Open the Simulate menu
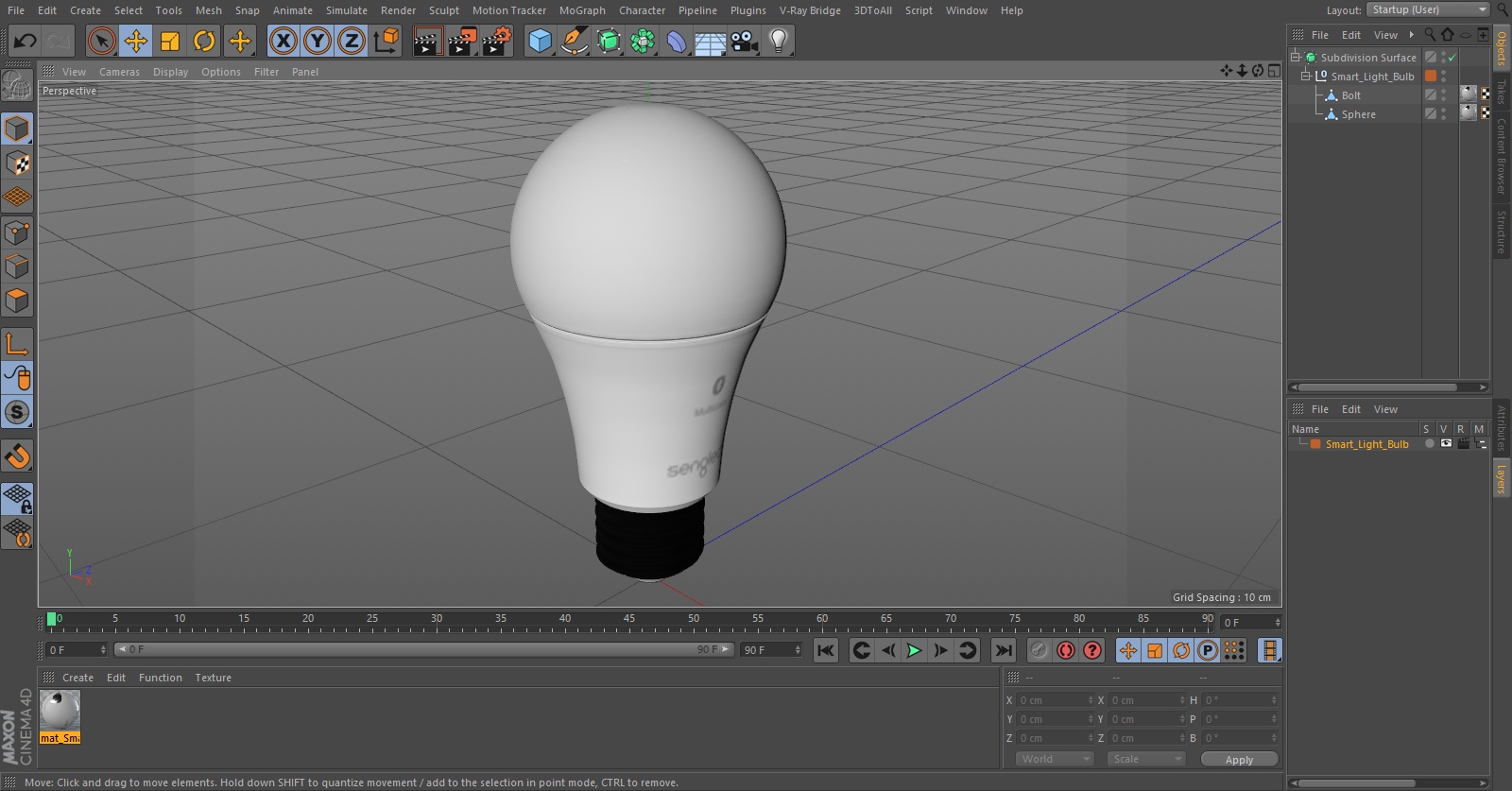 347,10
